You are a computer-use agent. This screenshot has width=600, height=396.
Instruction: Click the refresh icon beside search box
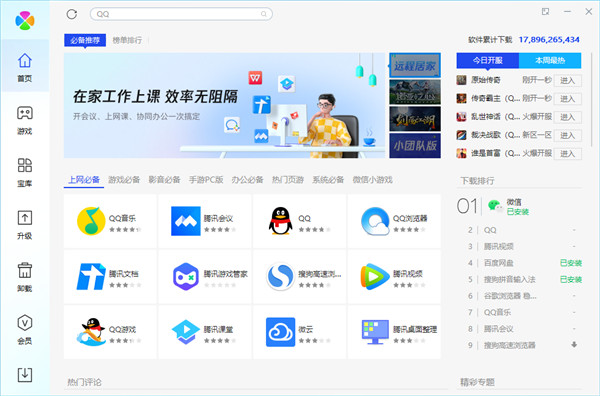pos(72,14)
